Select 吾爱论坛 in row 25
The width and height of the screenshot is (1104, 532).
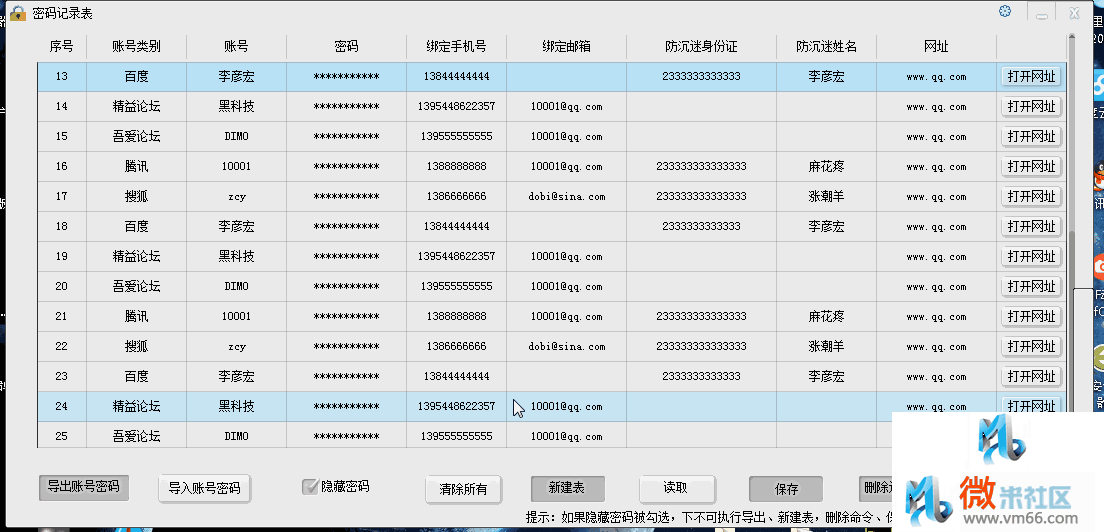pos(137,436)
